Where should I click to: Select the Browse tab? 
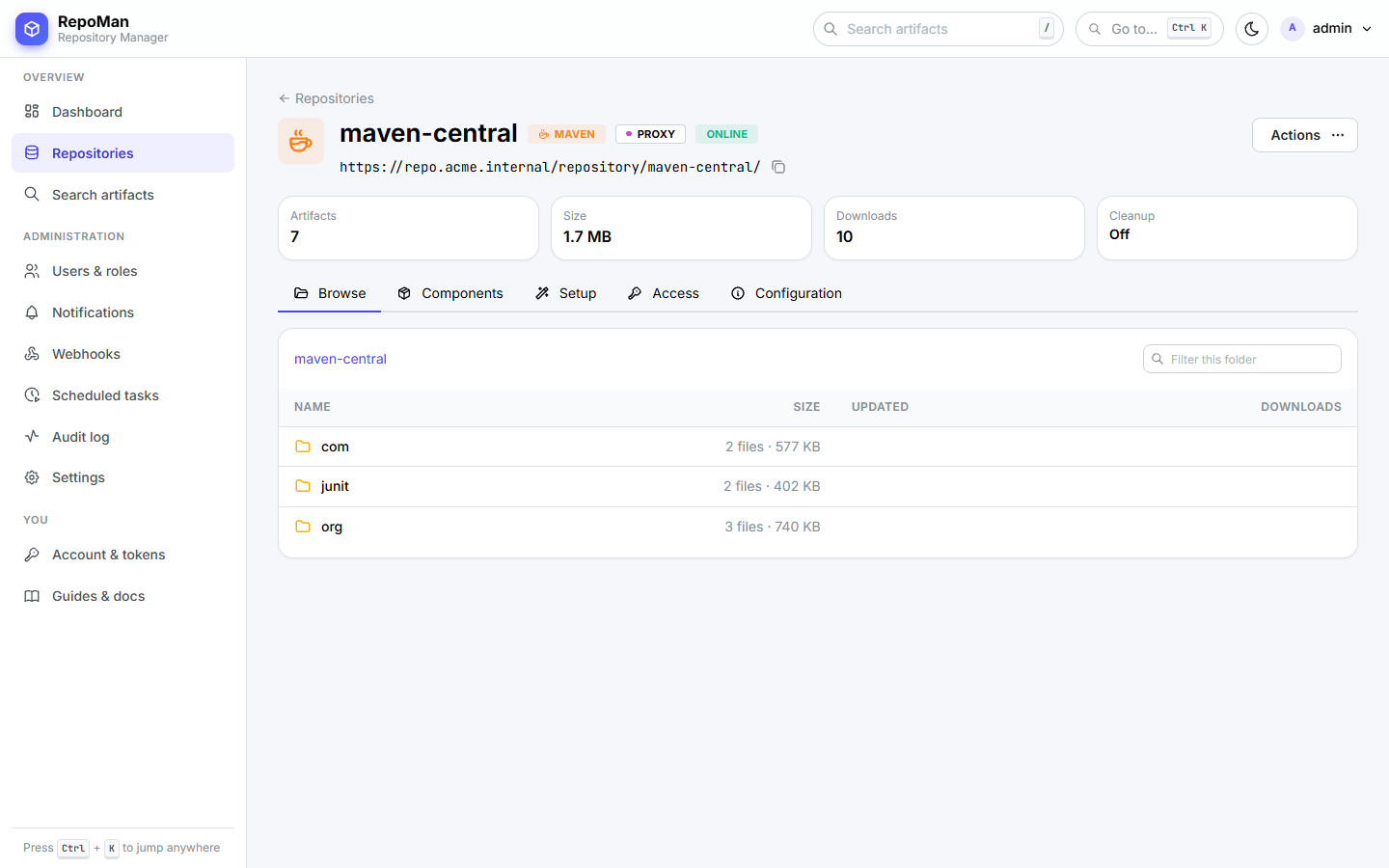[x=330, y=293]
